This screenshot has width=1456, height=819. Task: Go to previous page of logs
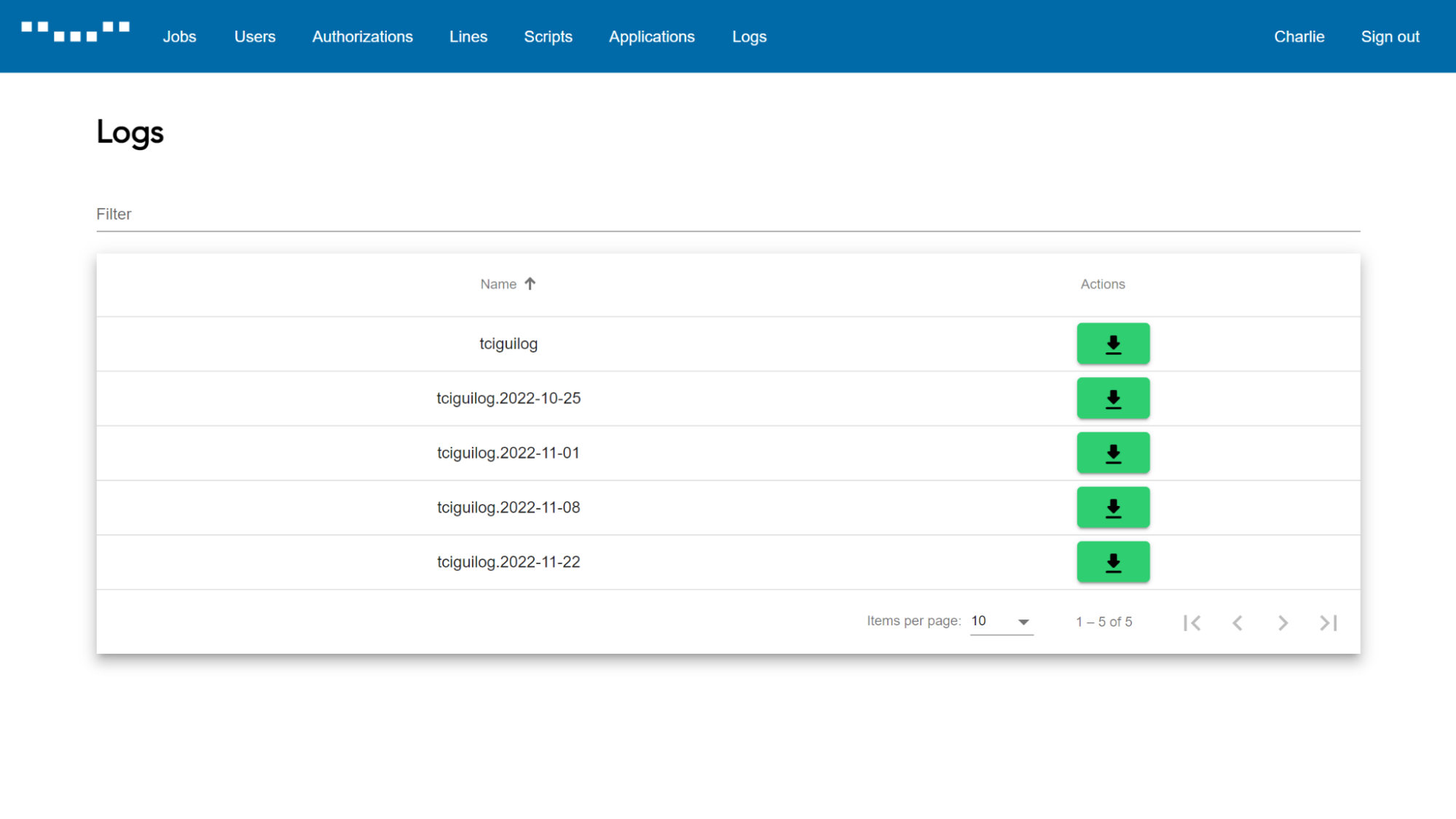tap(1237, 622)
